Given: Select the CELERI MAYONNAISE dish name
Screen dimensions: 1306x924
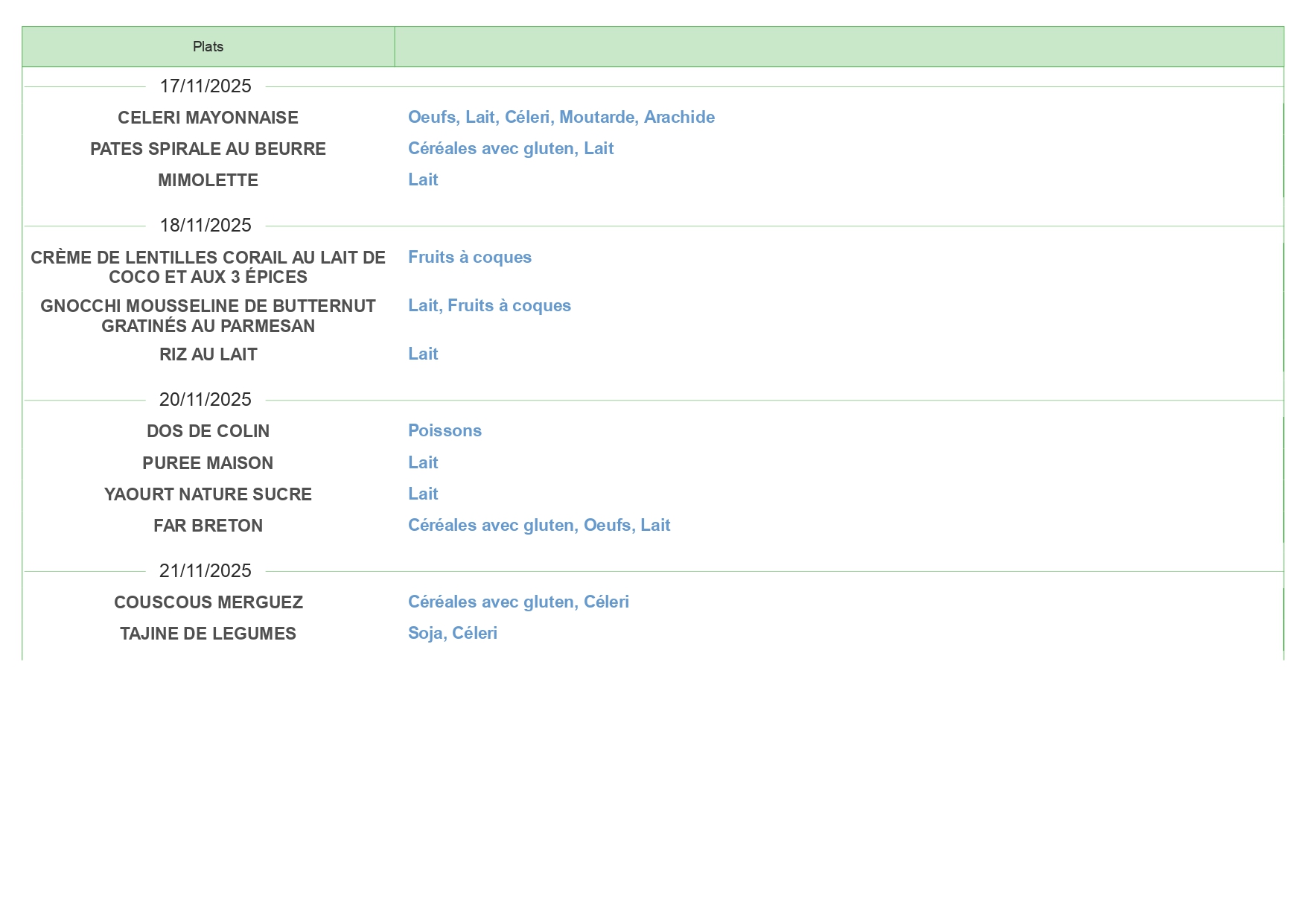Looking at the screenshot, I should (208, 118).
